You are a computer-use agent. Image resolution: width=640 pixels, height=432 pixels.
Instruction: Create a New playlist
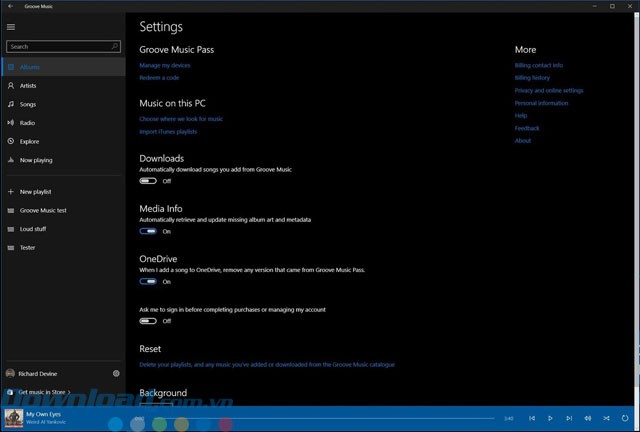pos(35,191)
